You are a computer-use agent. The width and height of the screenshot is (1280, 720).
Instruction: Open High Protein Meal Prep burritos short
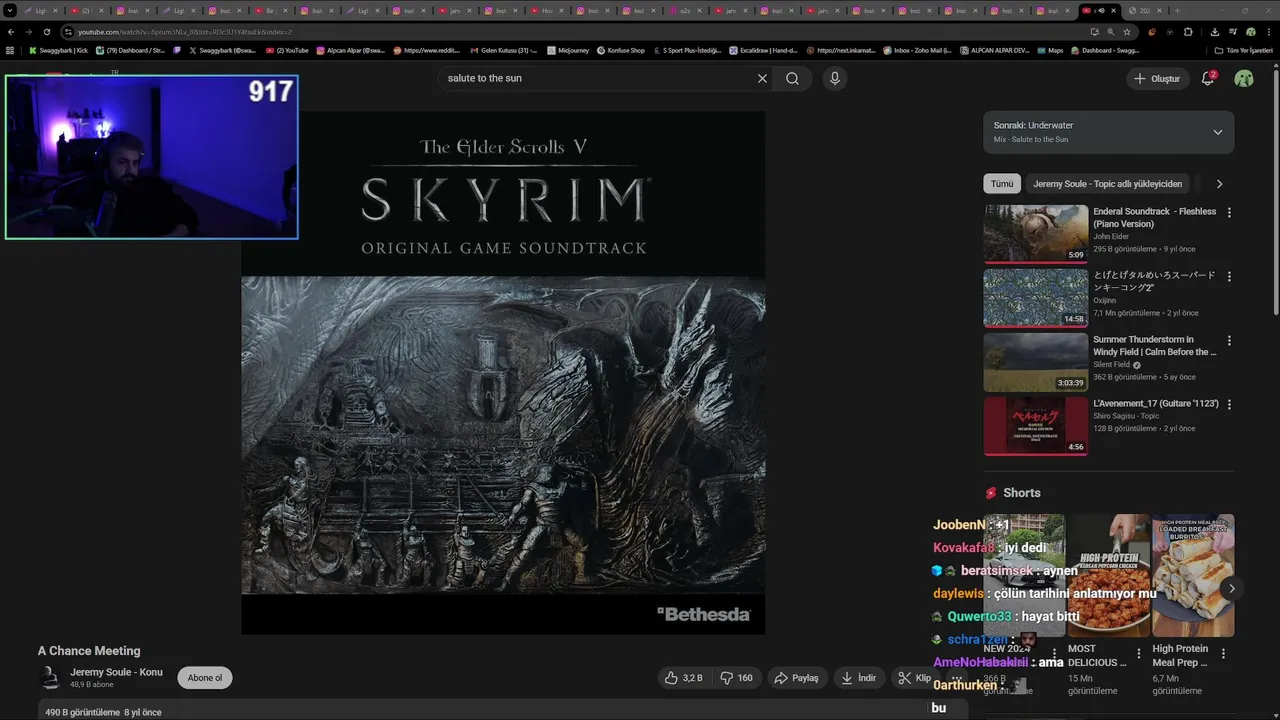(x=1193, y=576)
